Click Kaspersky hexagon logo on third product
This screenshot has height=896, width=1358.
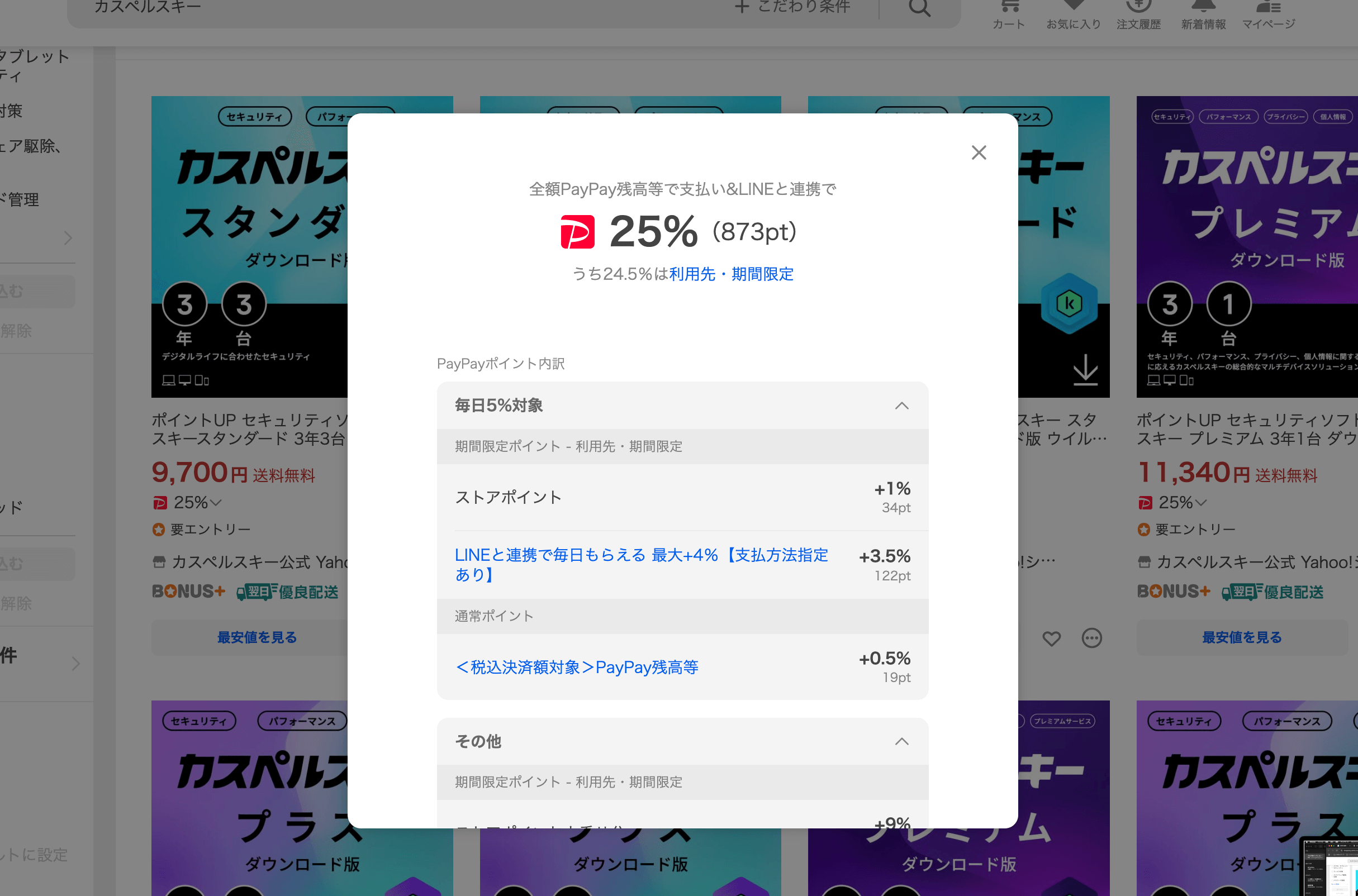coord(1069,303)
